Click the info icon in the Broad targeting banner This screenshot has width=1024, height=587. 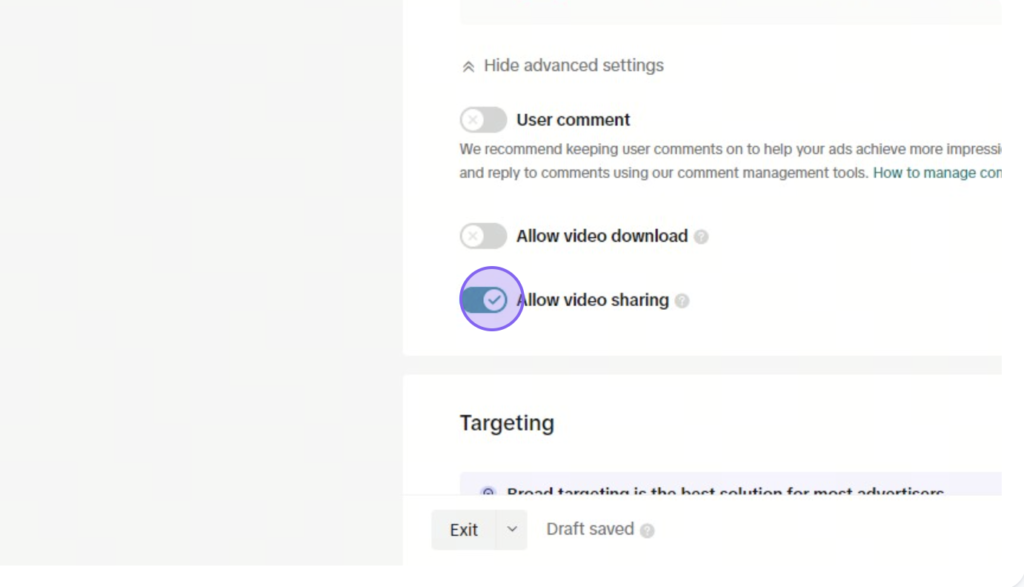pyautogui.click(x=488, y=492)
